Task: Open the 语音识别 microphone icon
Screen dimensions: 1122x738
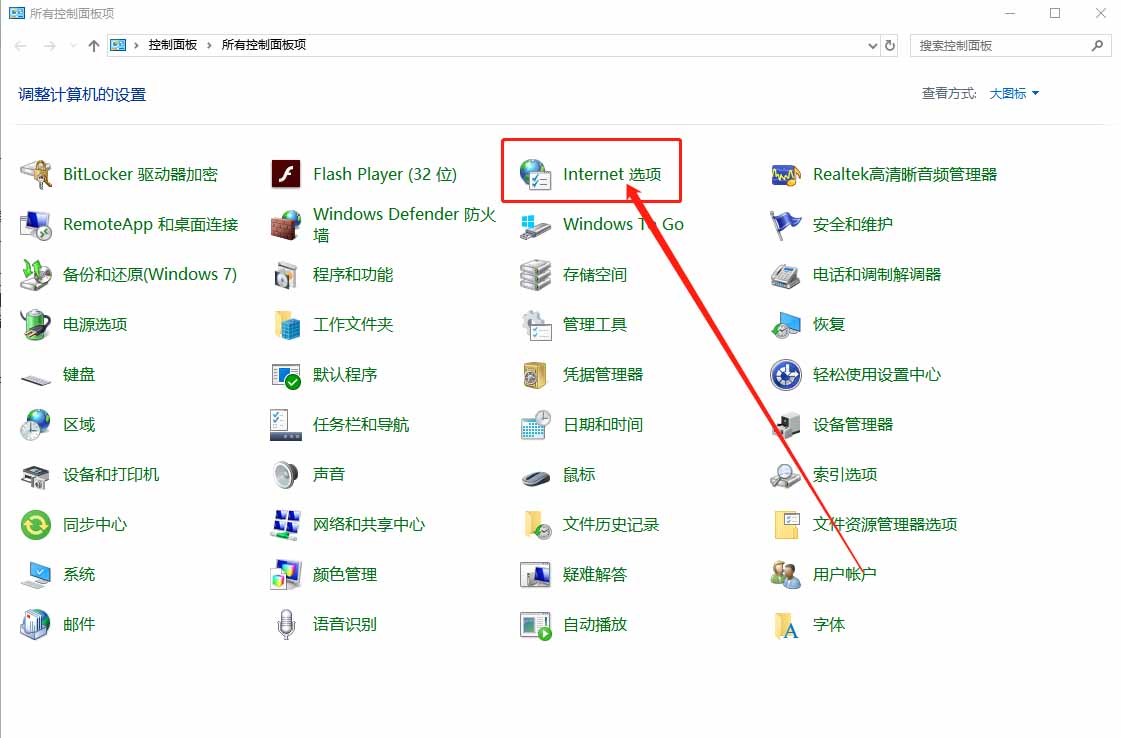Action: [x=286, y=625]
